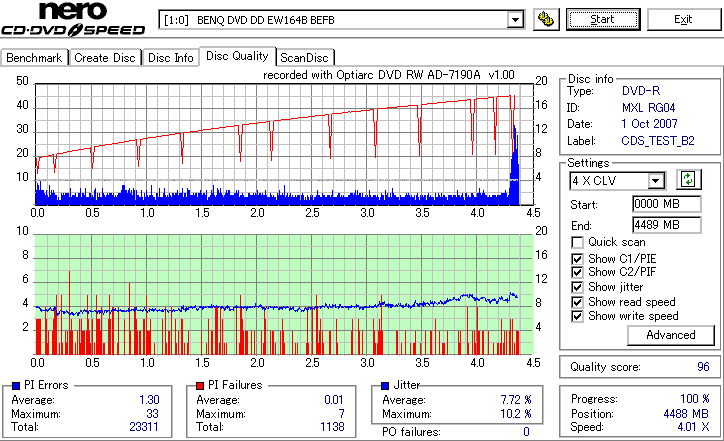Click the PO failures value 0
This screenshot has height=441, width=724.
pyautogui.click(x=526, y=432)
